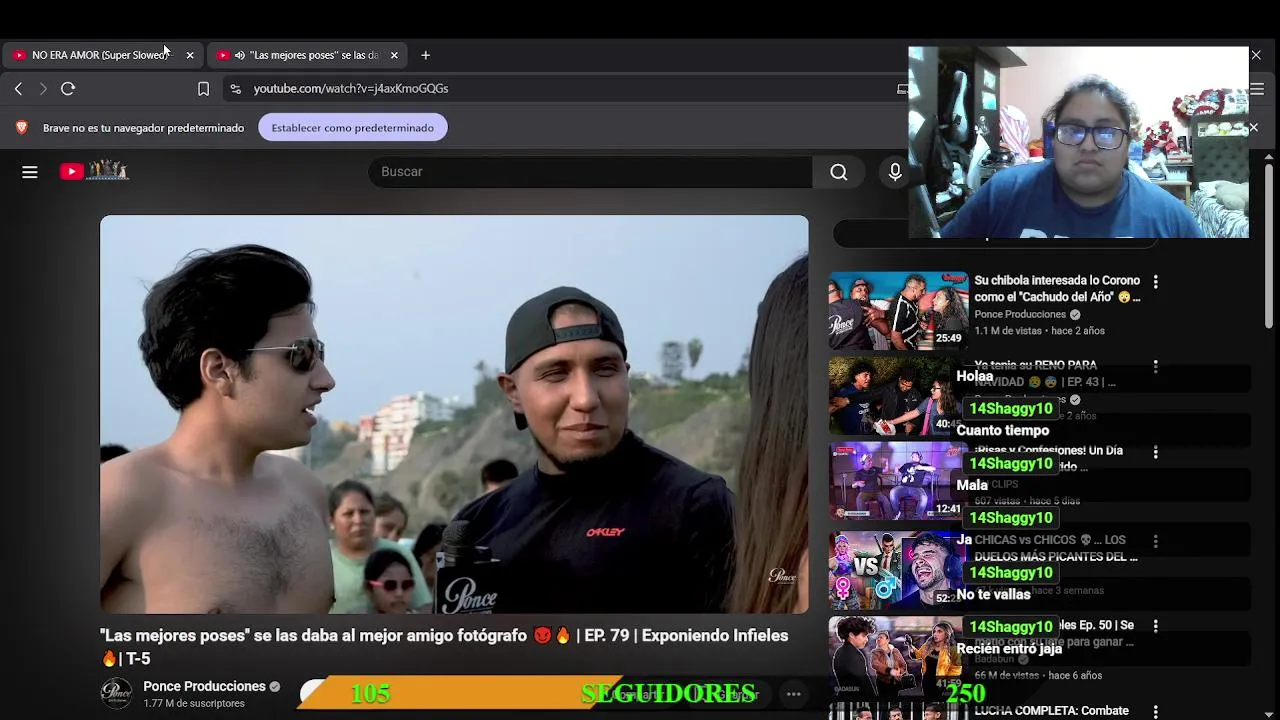Open more actions ellipsis below the video
1280x720 pixels.
coord(793,694)
